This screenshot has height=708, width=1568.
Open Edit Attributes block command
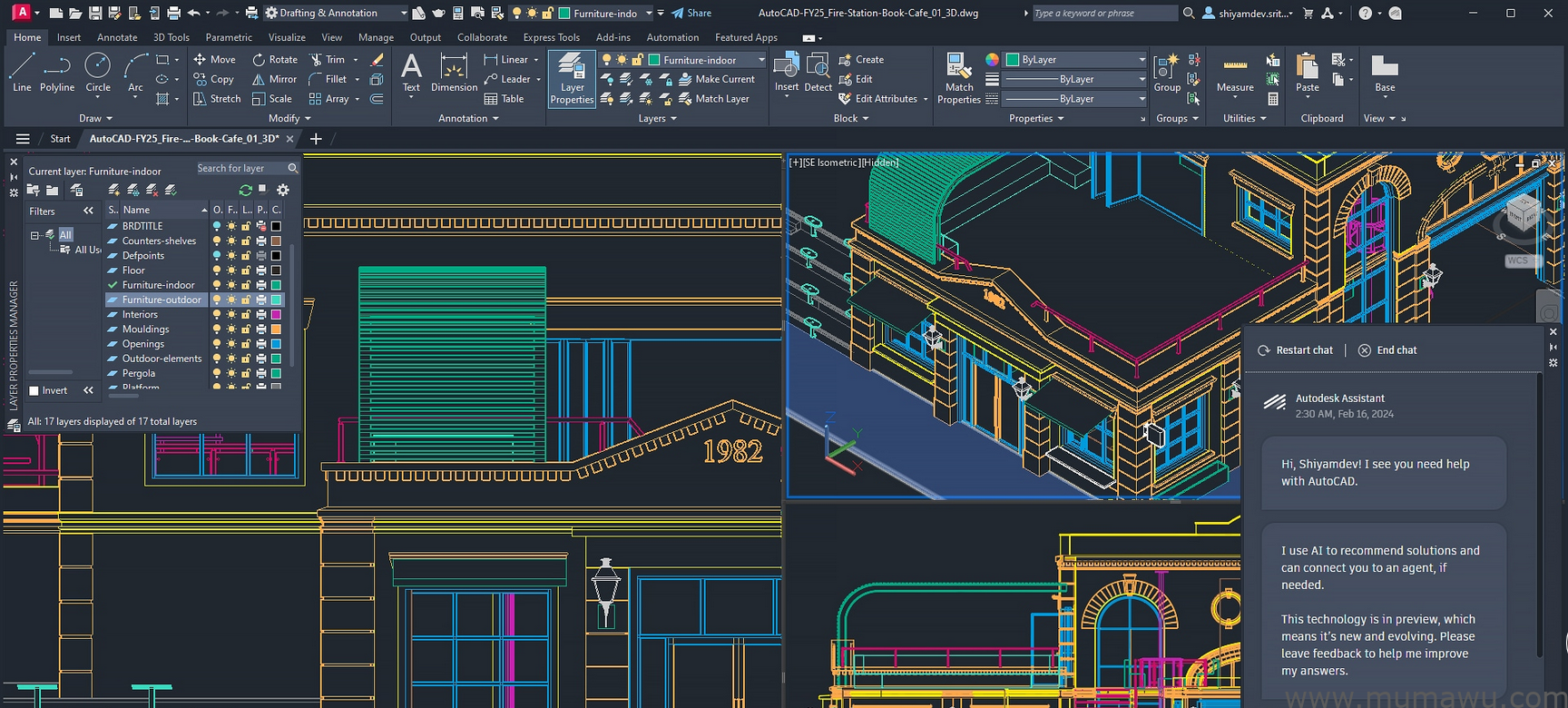pos(879,99)
